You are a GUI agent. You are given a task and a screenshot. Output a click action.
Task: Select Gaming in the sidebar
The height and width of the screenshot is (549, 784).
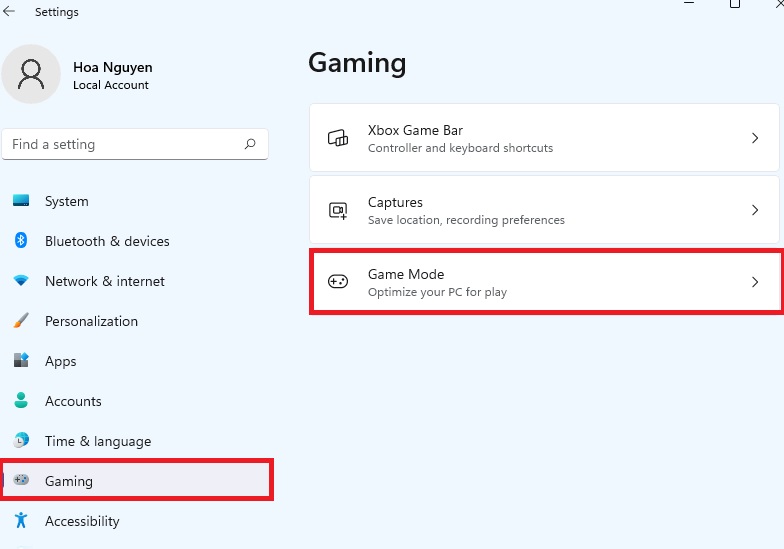click(x=136, y=480)
